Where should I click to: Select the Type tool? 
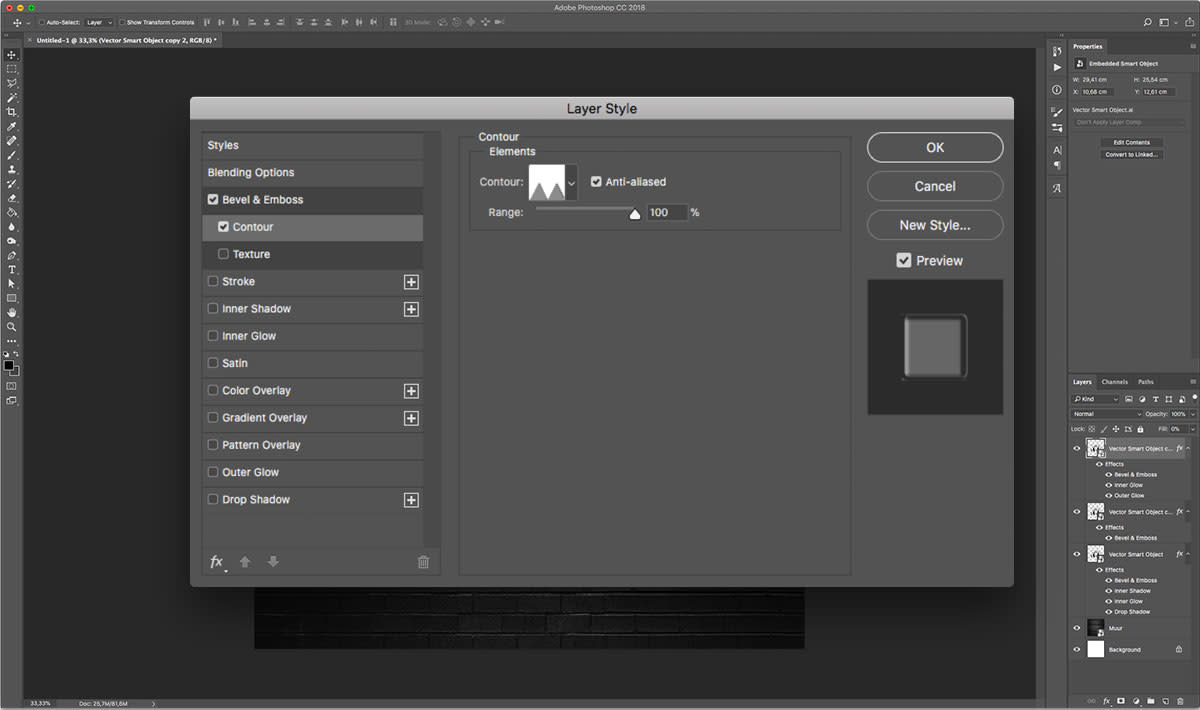click(12, 269)
